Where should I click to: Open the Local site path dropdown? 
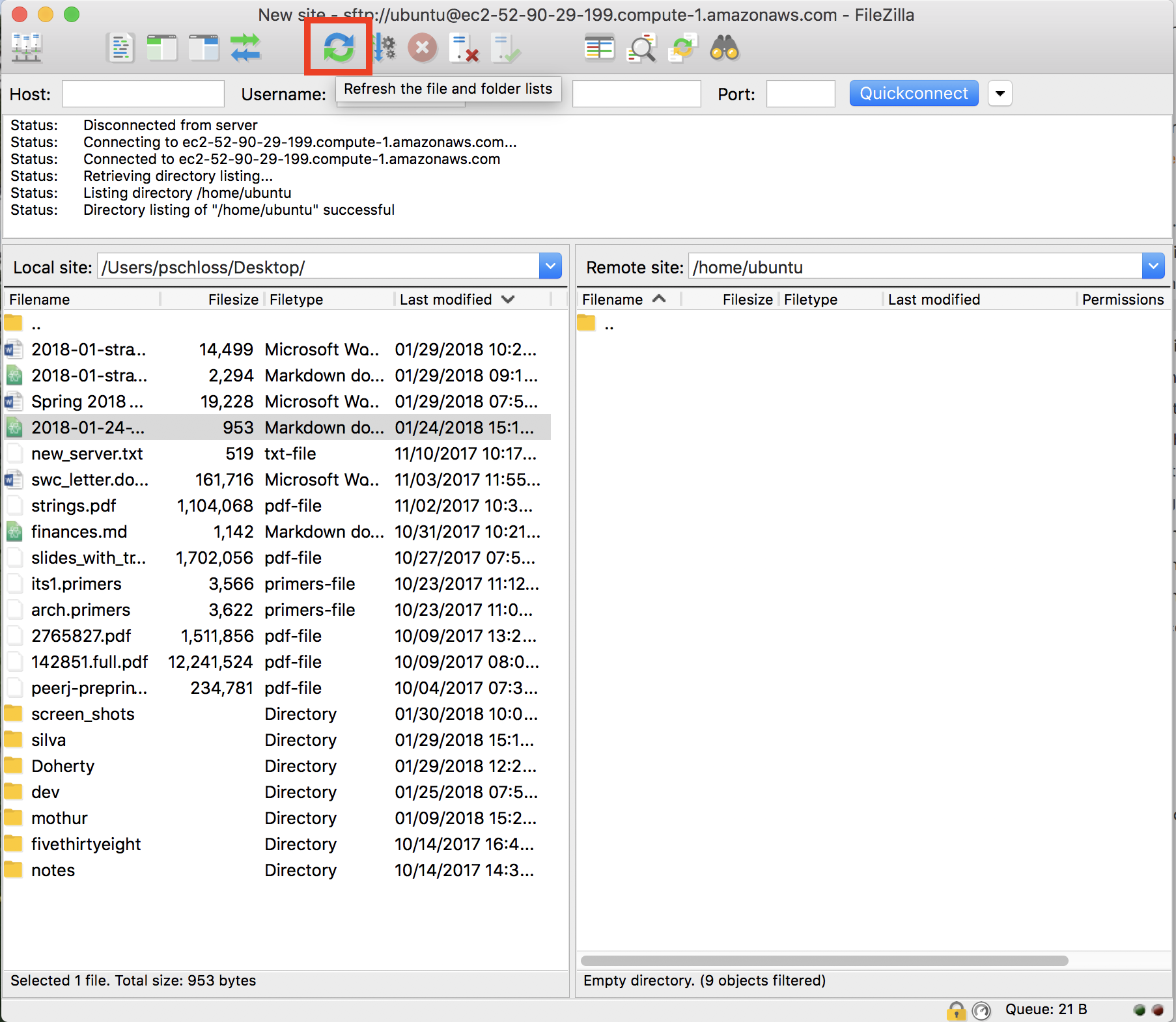coord(550,266)
